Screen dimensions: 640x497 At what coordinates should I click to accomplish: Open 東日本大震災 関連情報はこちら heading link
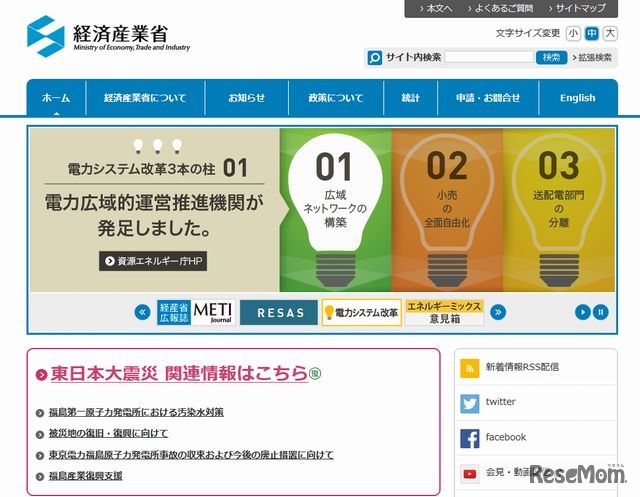(x=179, y=373)
